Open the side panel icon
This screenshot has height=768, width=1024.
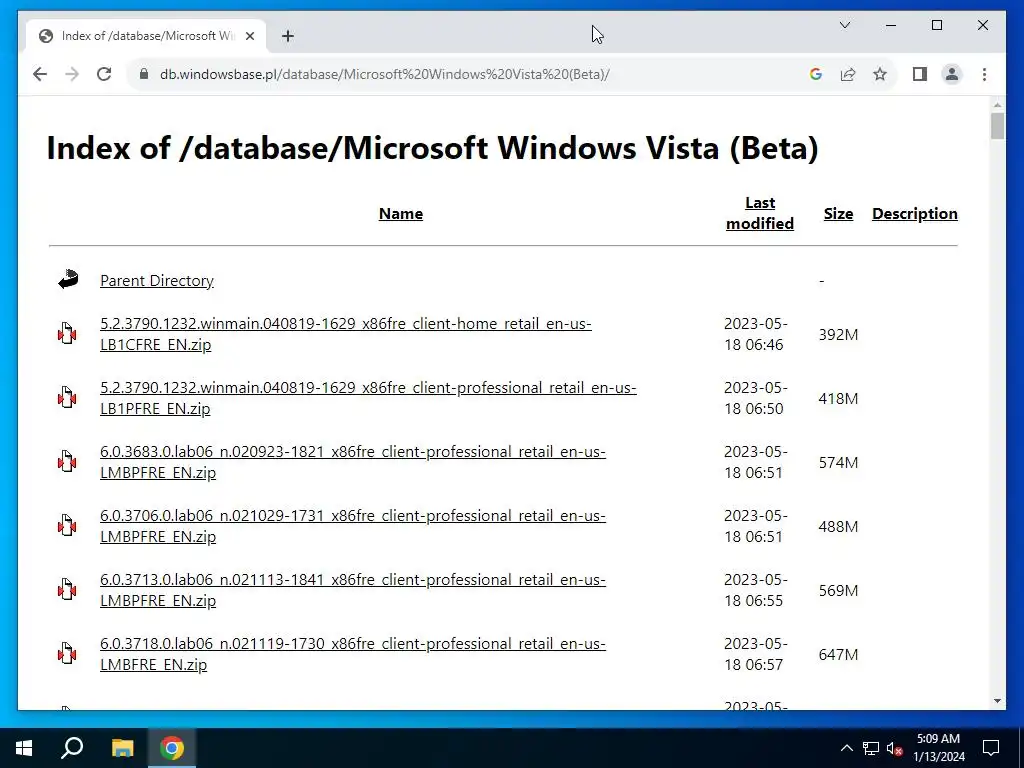(920, 74)
